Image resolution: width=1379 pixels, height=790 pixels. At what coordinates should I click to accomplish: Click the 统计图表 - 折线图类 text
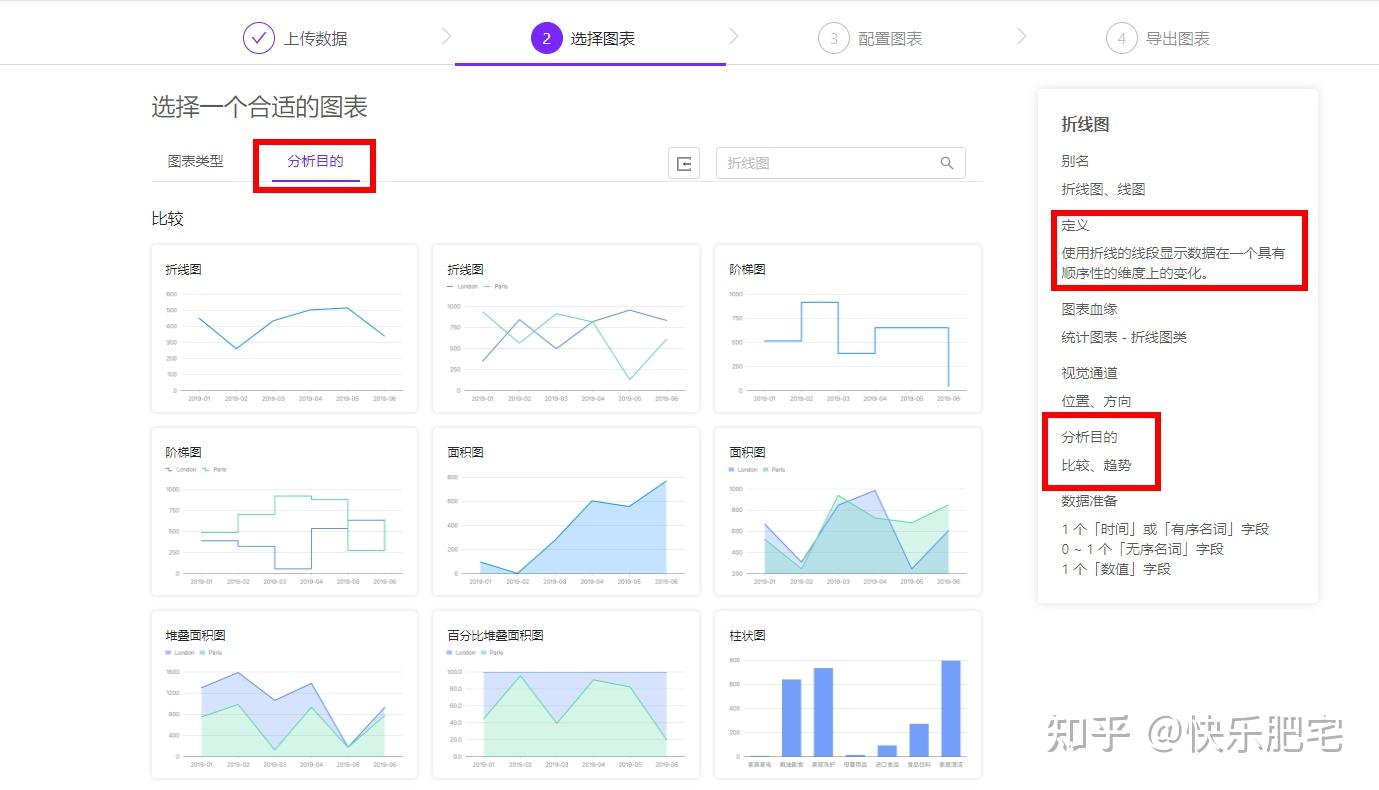click(x=1124, y=337)
